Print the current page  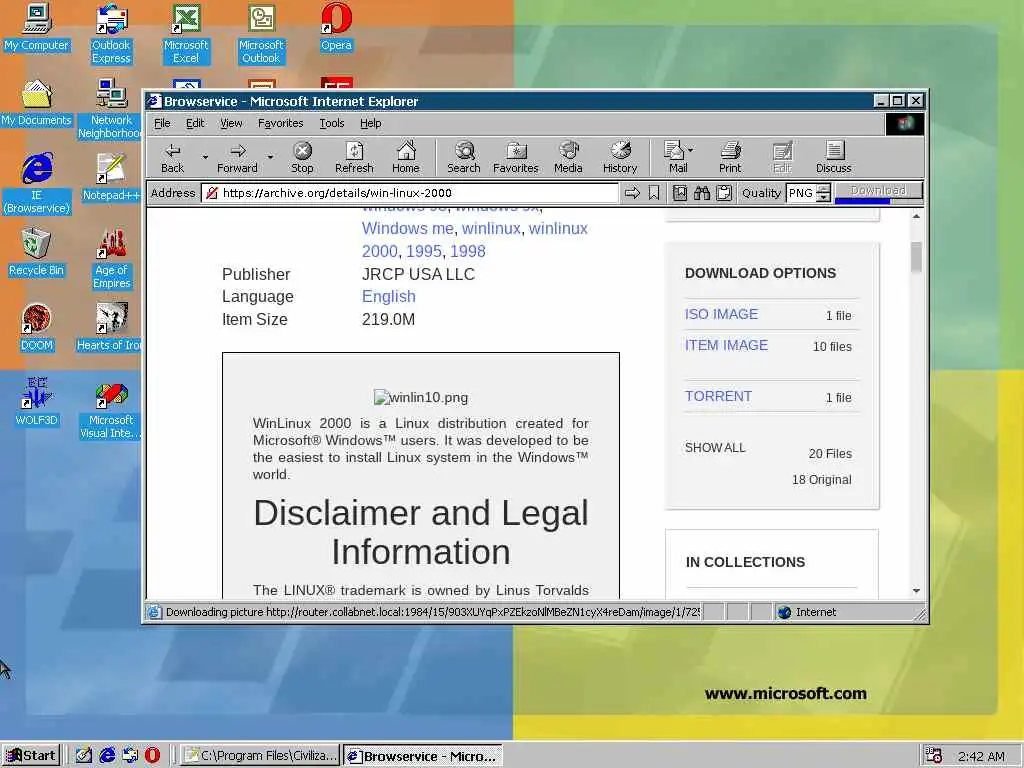pyautogui.click(x=730, y=157)
